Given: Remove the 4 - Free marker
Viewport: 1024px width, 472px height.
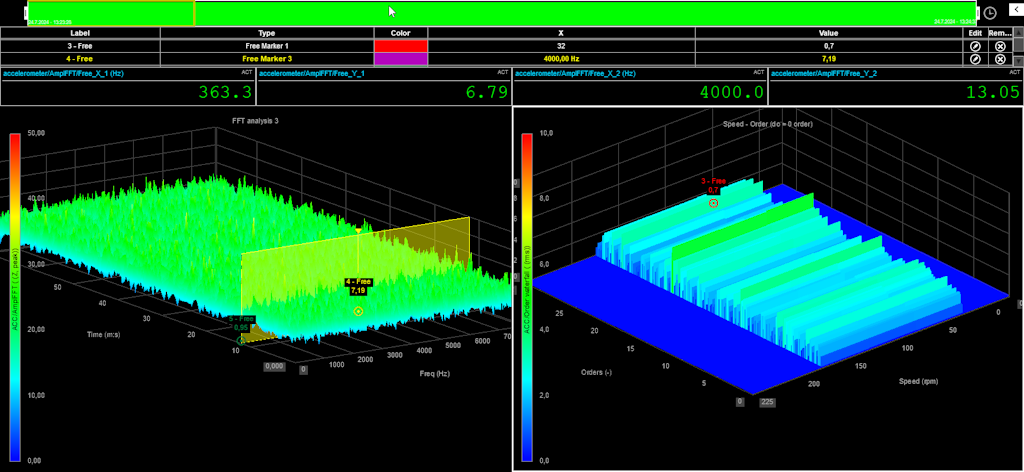Looking at the screenshot, I should tap(1000, 59).
